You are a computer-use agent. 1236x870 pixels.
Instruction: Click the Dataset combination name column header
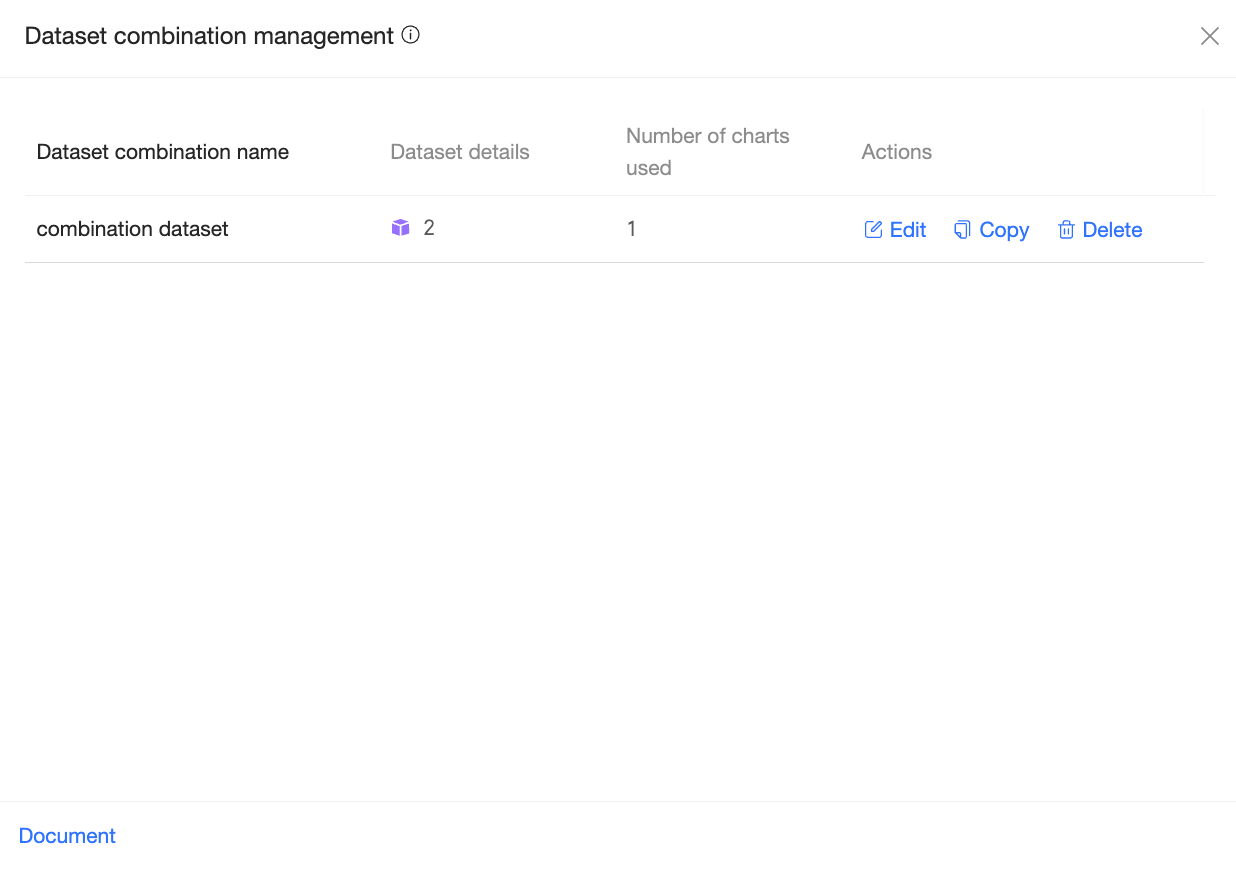(x=163, y=152)
